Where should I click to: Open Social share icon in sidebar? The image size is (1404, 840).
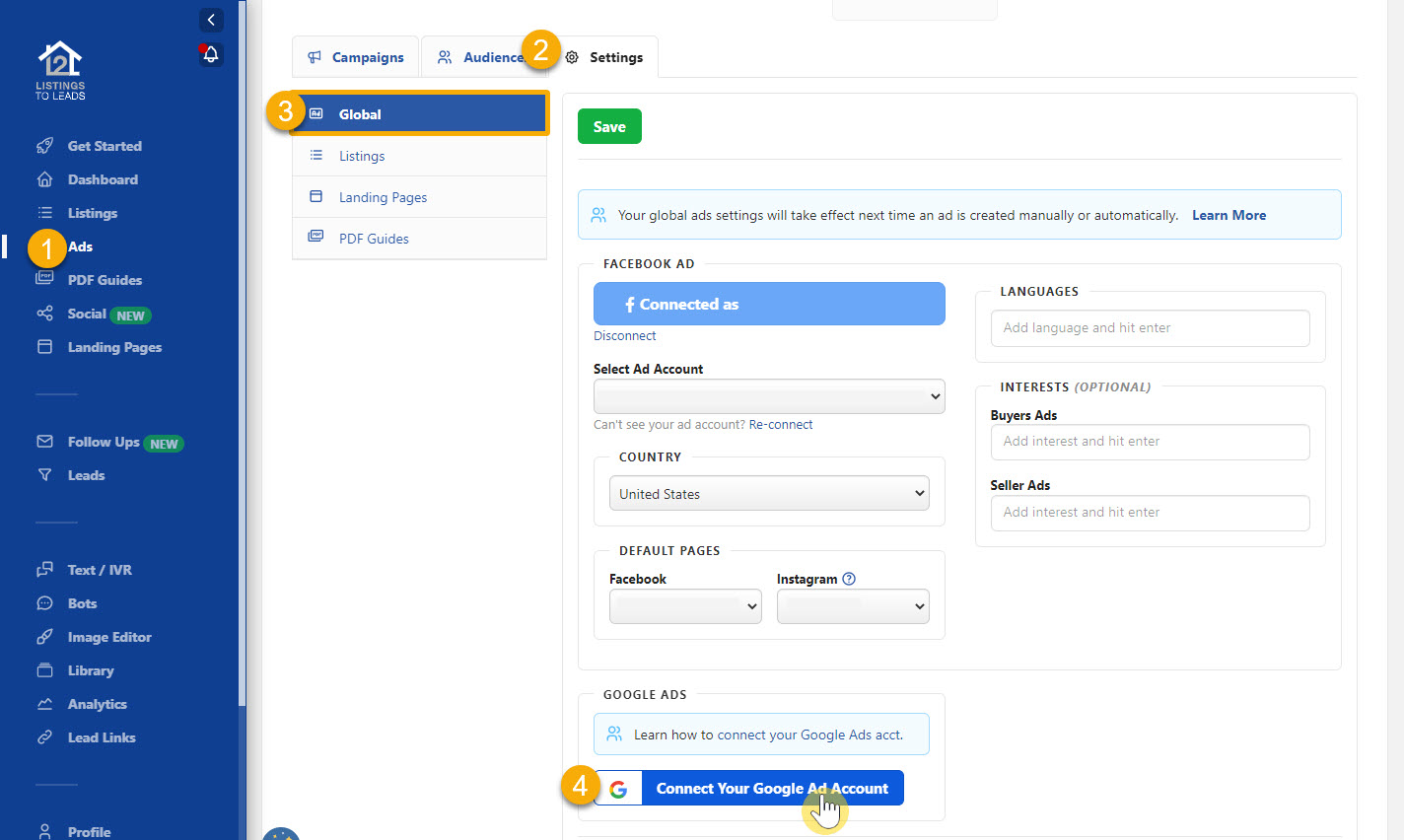tap(44, 314)
